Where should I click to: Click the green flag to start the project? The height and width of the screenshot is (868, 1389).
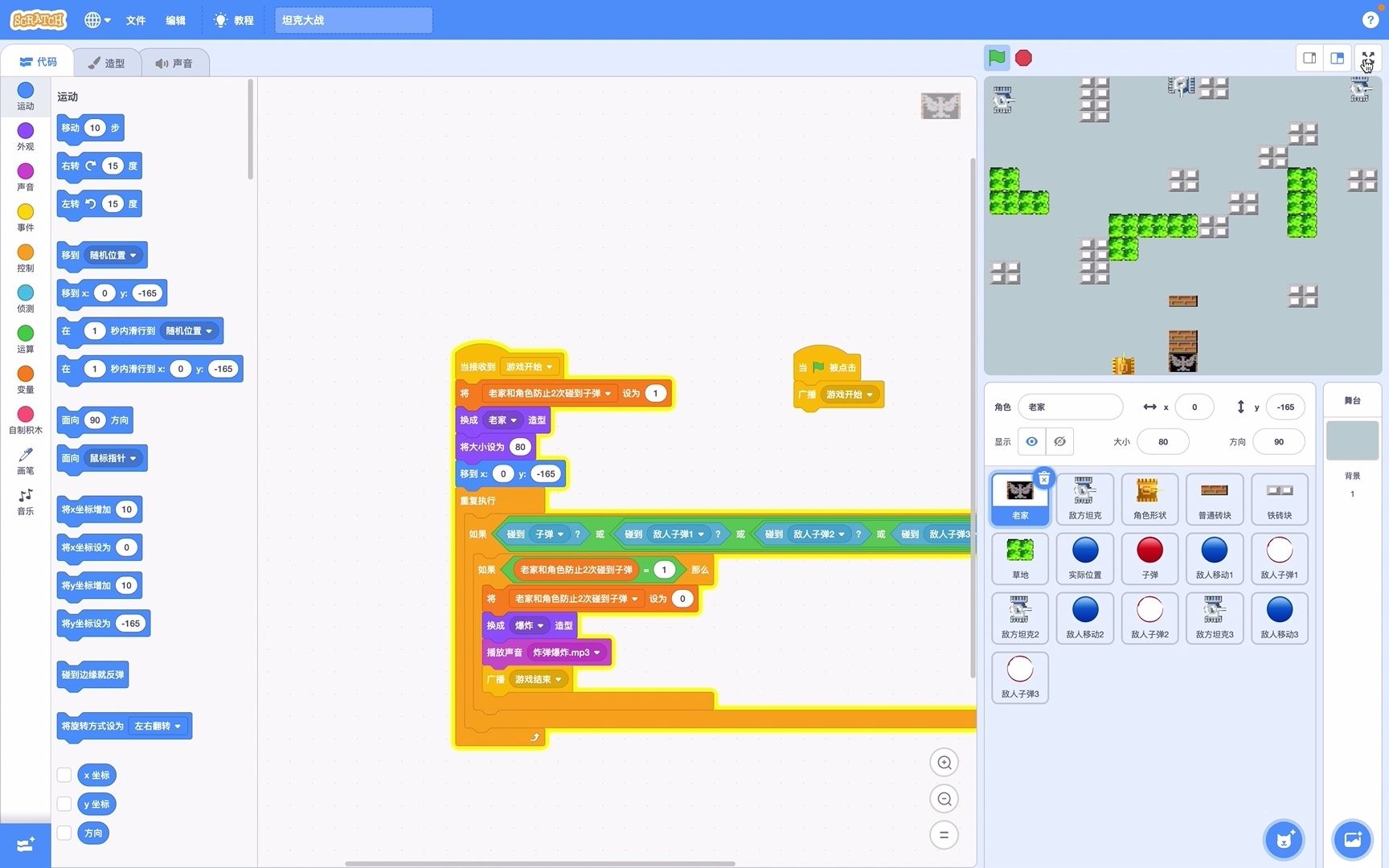pyautogui.click(x=997, y=58)
